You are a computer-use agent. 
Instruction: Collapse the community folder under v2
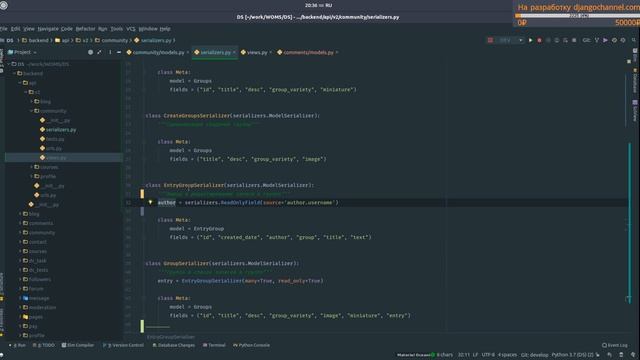tap(31, 111)
